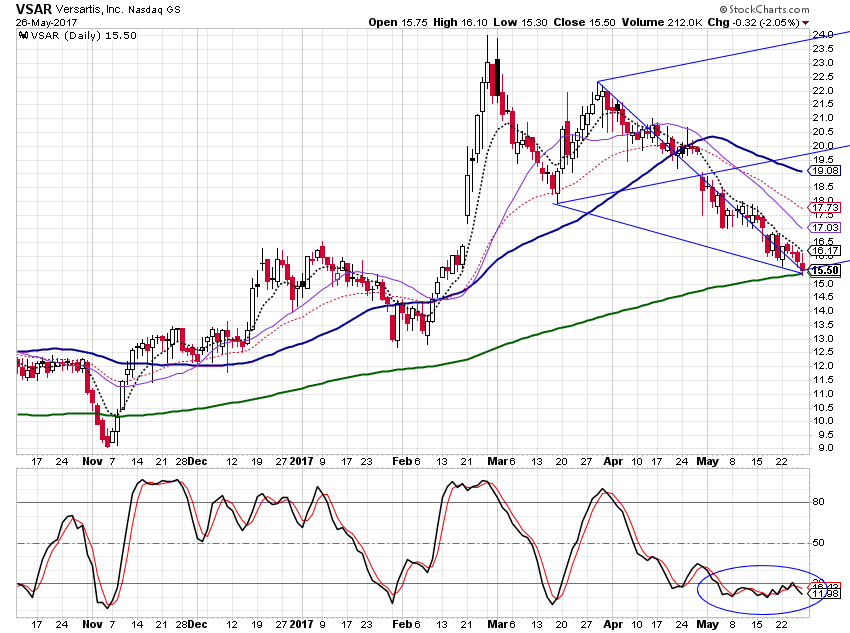Click the 16.17 moving average price tag
The height and width of the screenshot is (633, 850).
point(825,250)
